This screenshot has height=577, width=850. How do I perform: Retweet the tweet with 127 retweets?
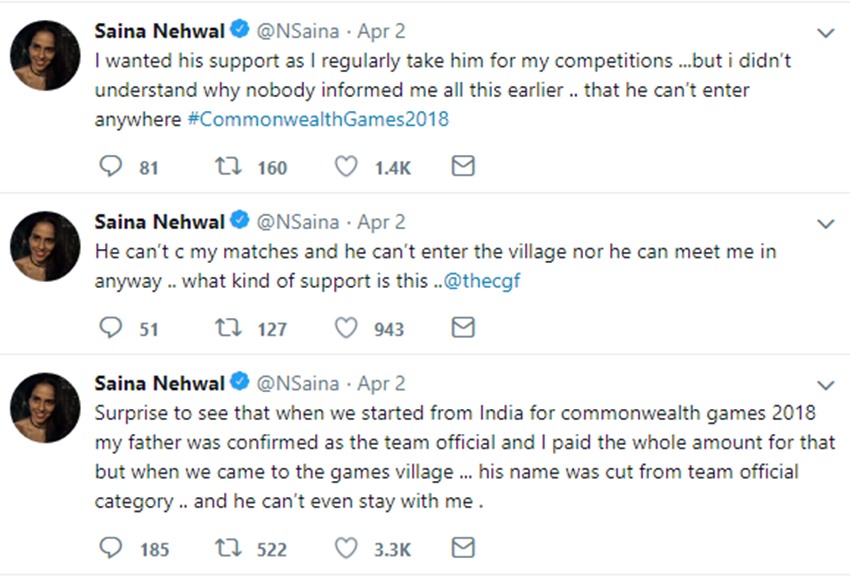click(227, 328)
